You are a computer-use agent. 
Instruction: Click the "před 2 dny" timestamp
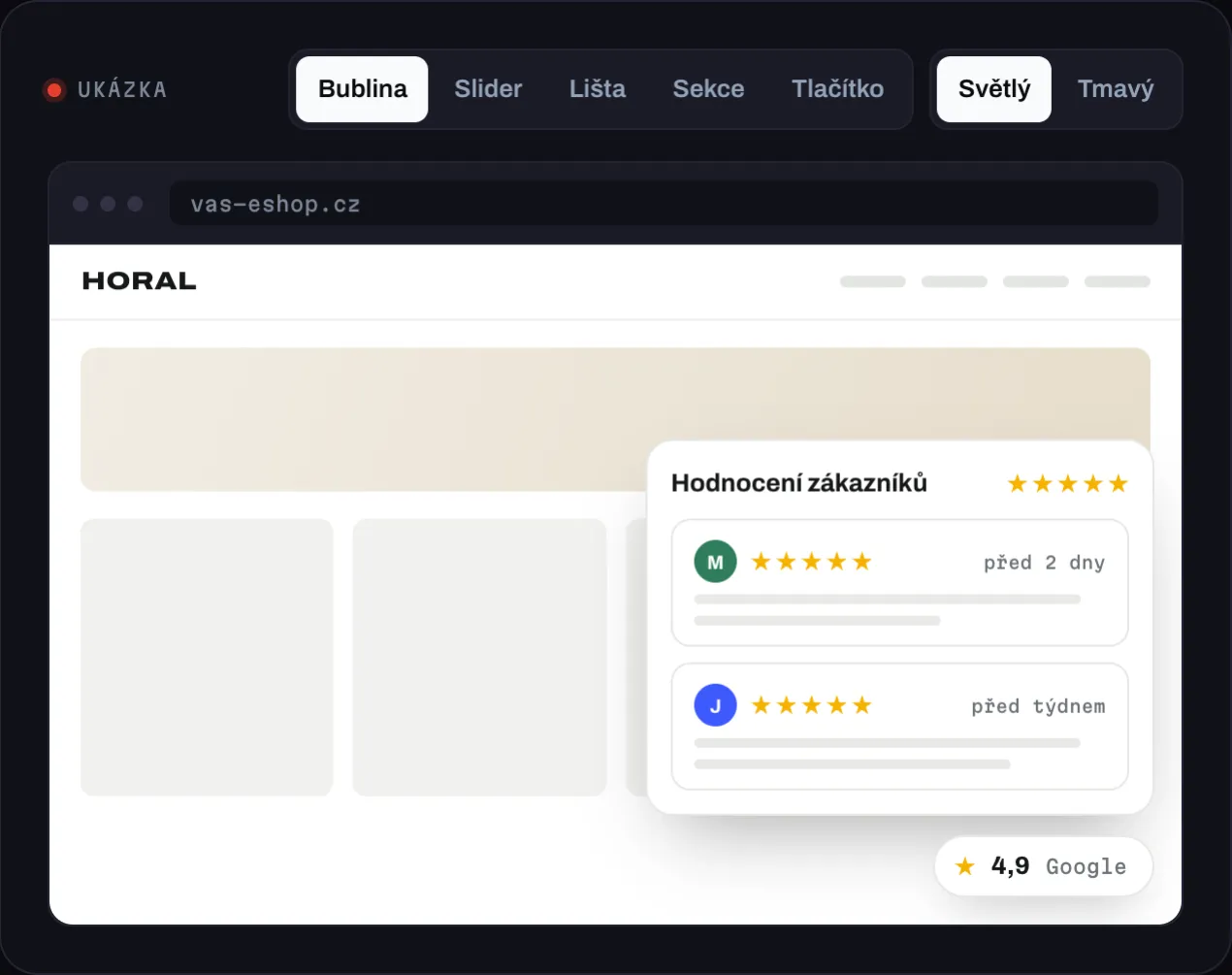point(1044,563)
